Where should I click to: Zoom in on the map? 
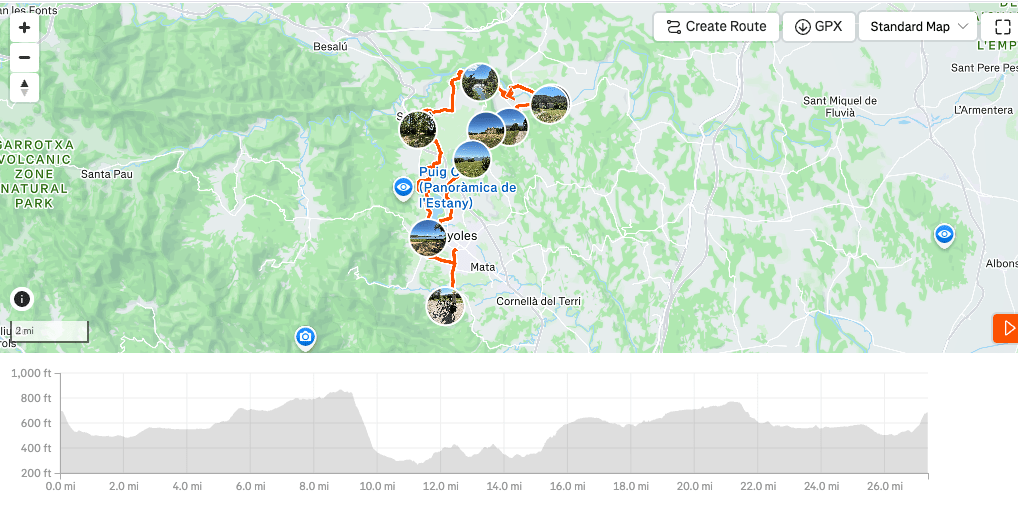(x=24, y=28)
